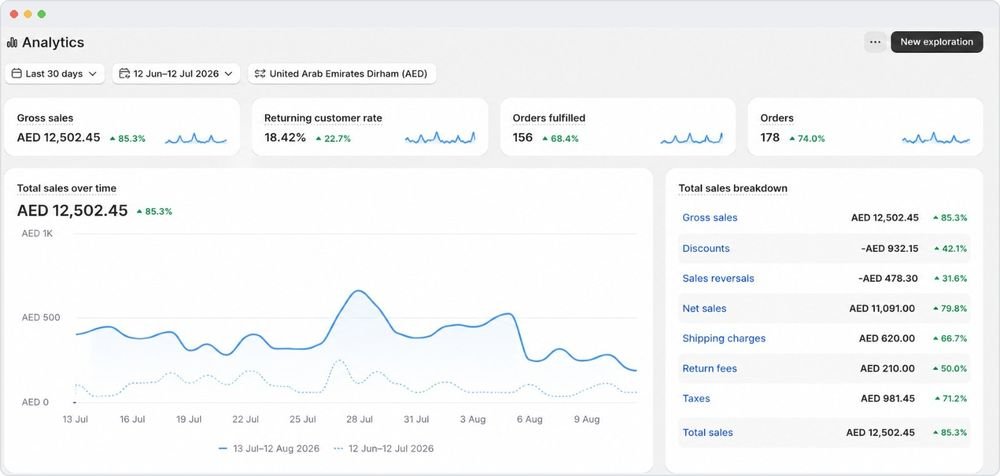Click the Gross sales card title
The image size is (1000, 476).
(x=45, y=118)
